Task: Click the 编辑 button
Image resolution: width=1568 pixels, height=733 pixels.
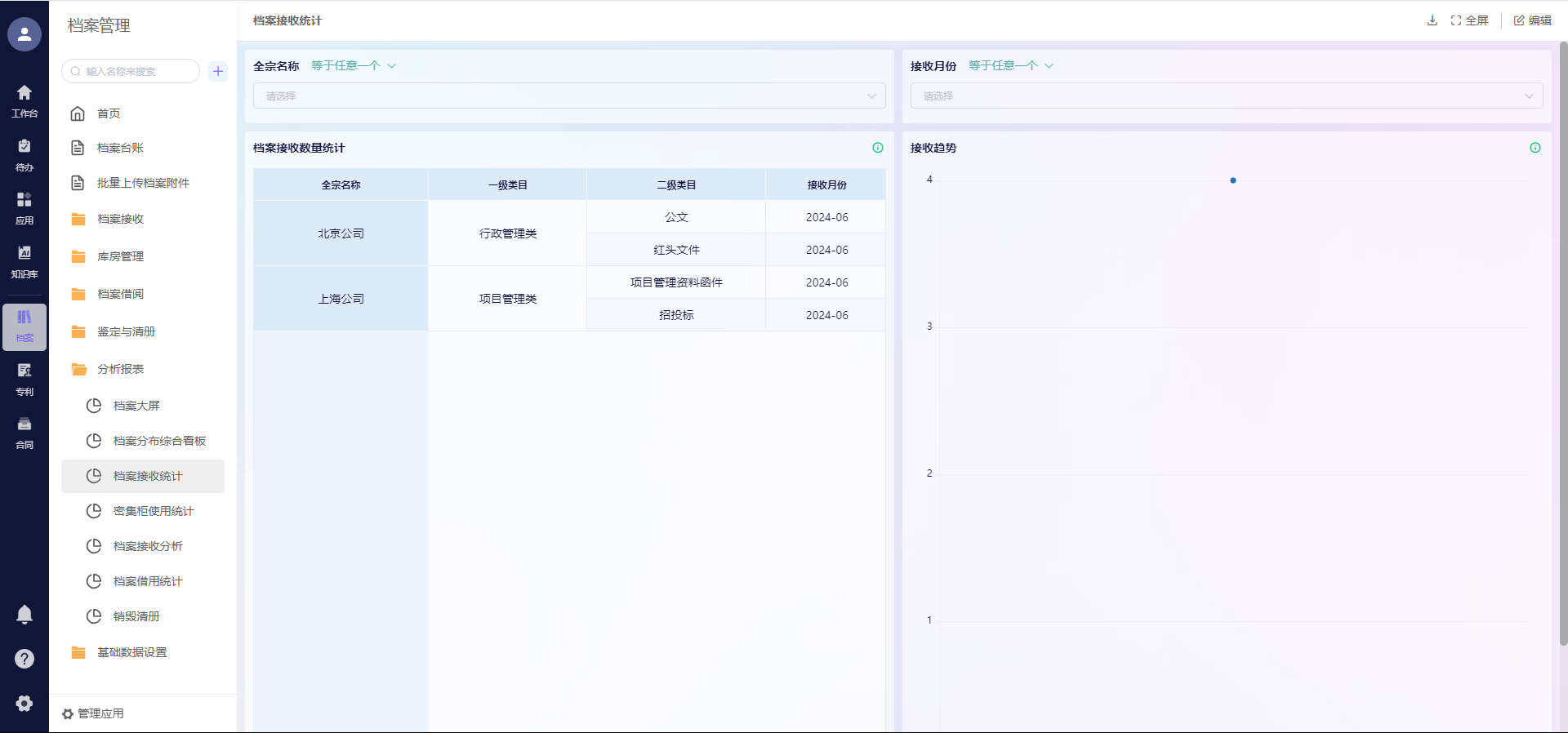Action: click(1533, 20)
